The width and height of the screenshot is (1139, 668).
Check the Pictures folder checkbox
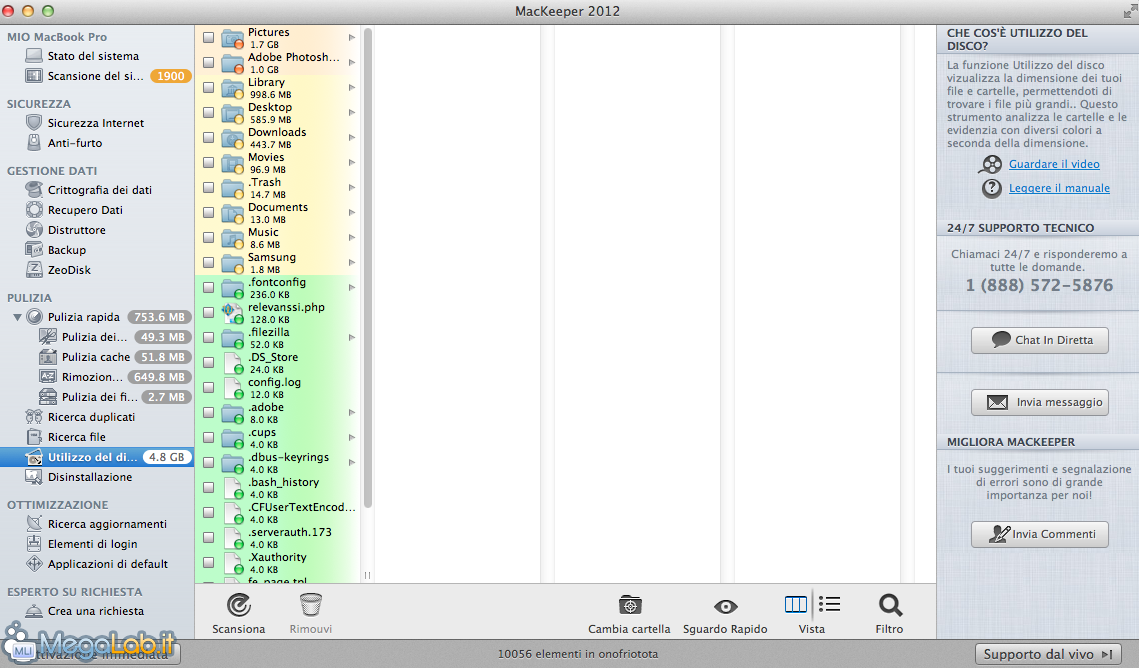coord(208,38)
